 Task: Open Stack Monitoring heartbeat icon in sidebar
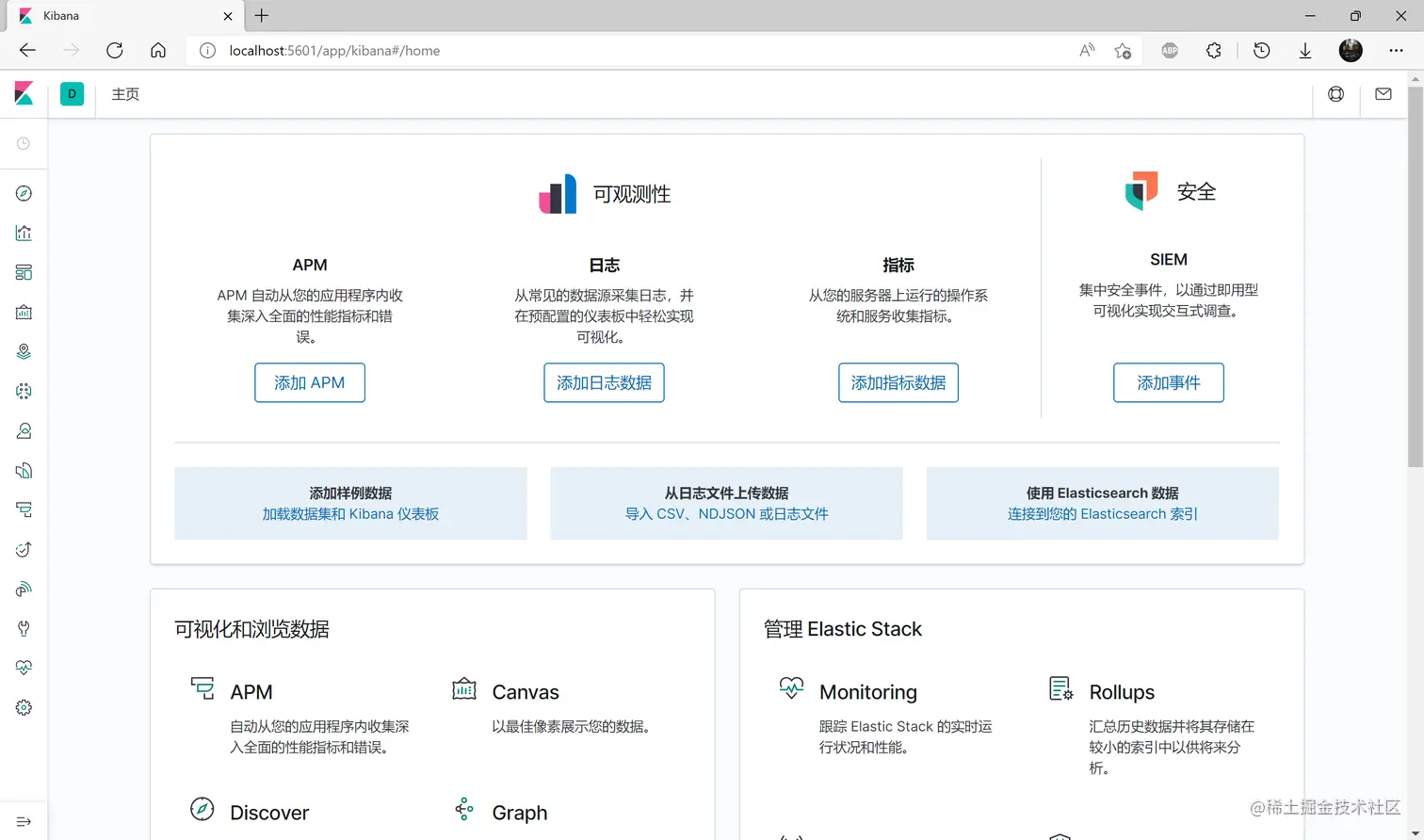(x=24, y=668)
